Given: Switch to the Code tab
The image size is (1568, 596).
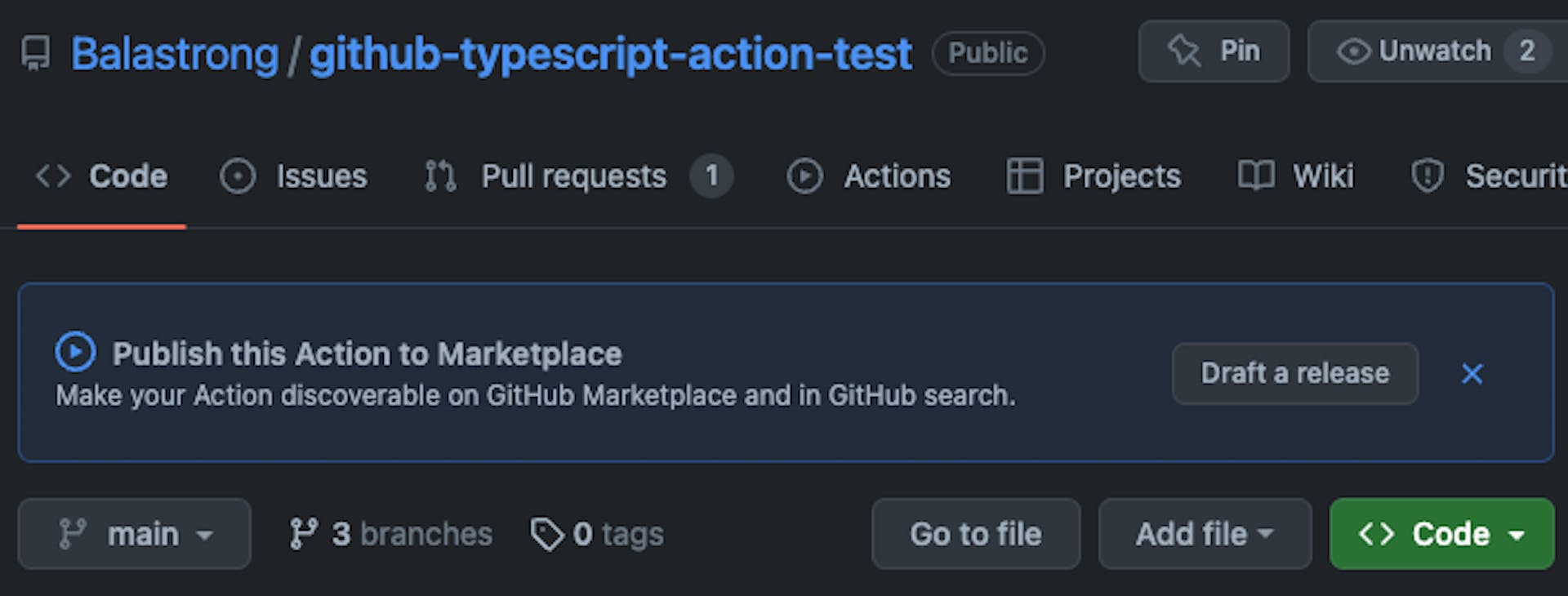Looking at the screenshot, I should pyautogui.click(x=101, y=176).
